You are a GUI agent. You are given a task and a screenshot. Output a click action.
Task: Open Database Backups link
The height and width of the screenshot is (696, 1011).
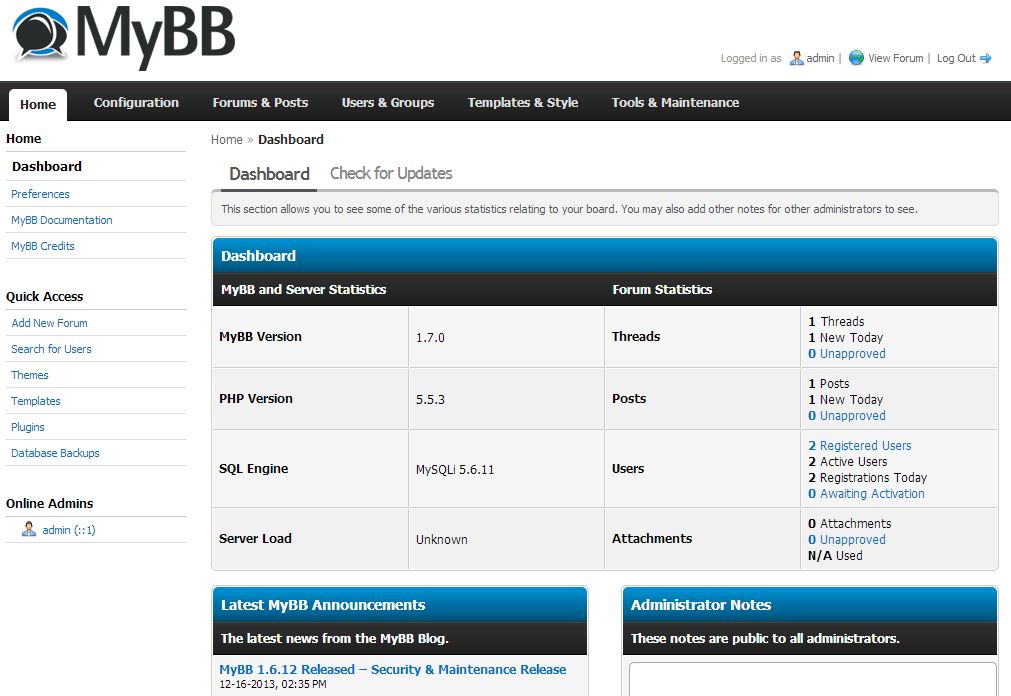pos(55,453)
